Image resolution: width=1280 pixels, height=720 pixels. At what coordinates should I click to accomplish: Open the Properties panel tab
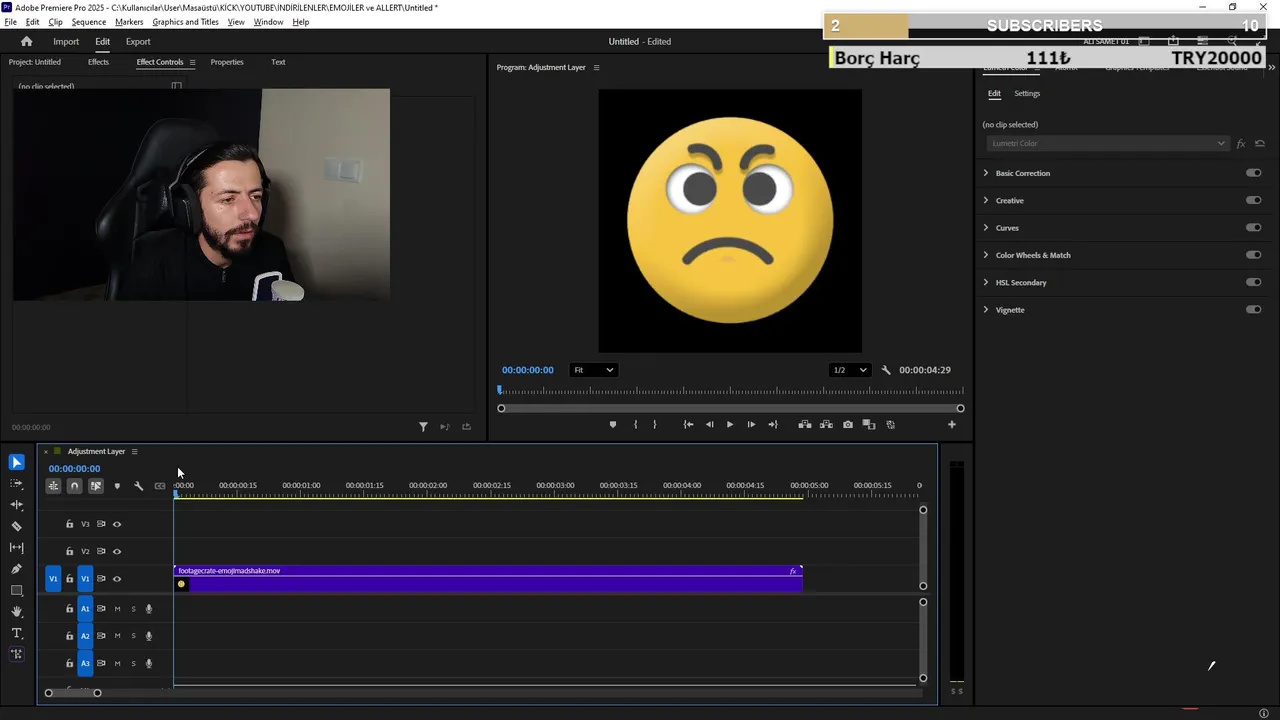pos(227,62)
